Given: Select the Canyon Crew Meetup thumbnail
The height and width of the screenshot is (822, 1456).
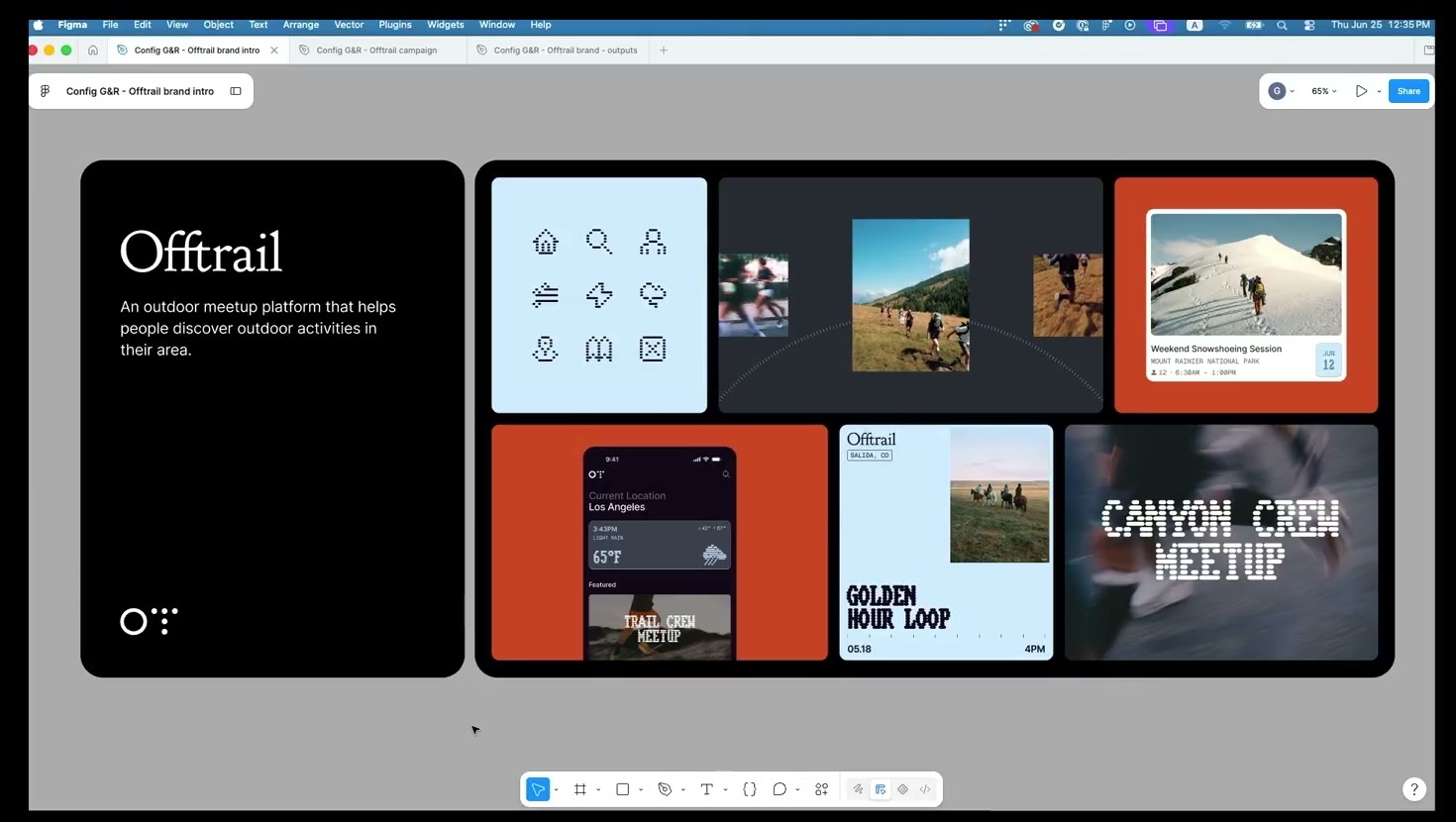Looking at the screenshot, I should point(1221,542).
